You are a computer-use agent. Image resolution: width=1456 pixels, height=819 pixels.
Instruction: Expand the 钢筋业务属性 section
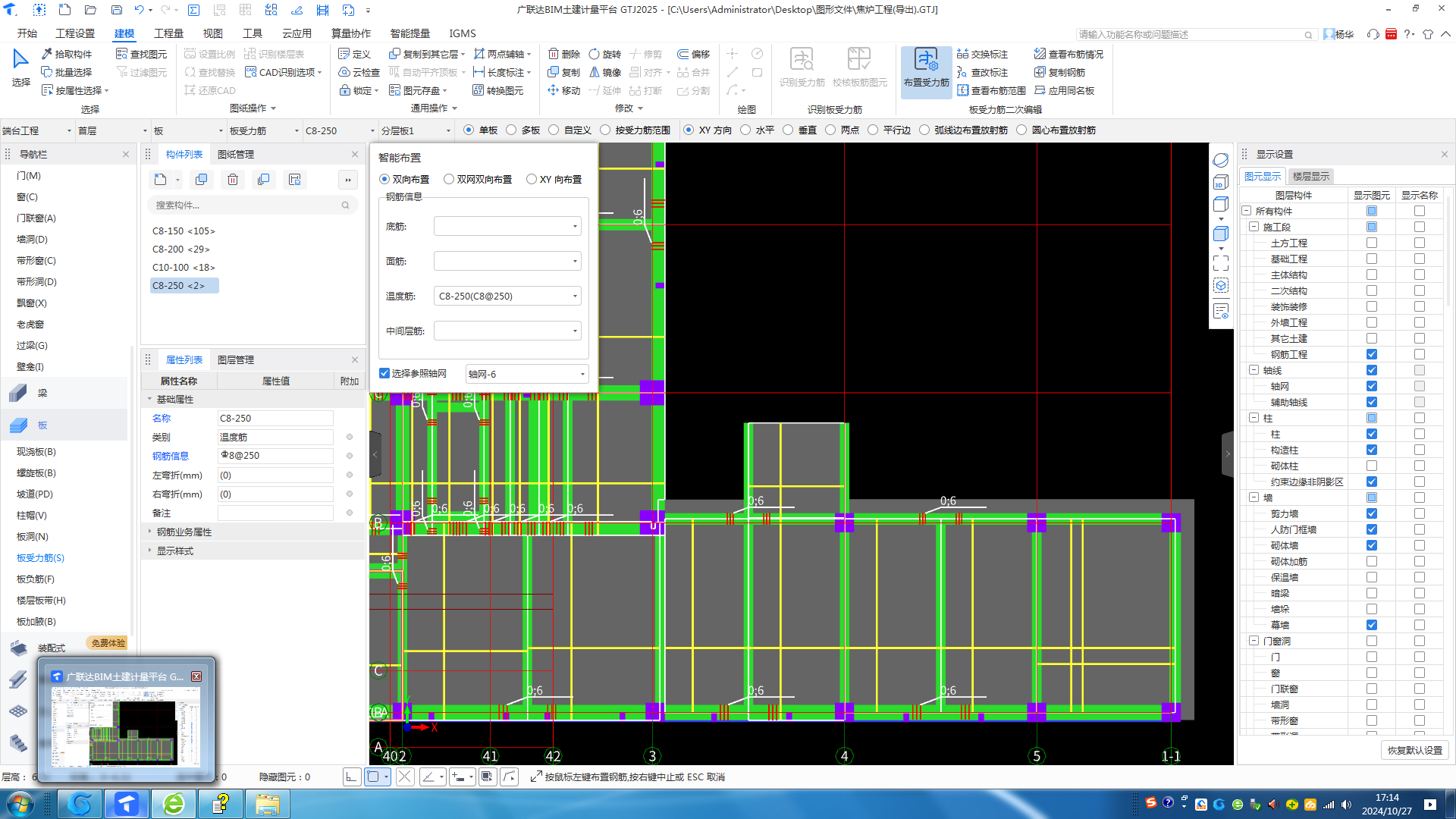tap(149, 532)
